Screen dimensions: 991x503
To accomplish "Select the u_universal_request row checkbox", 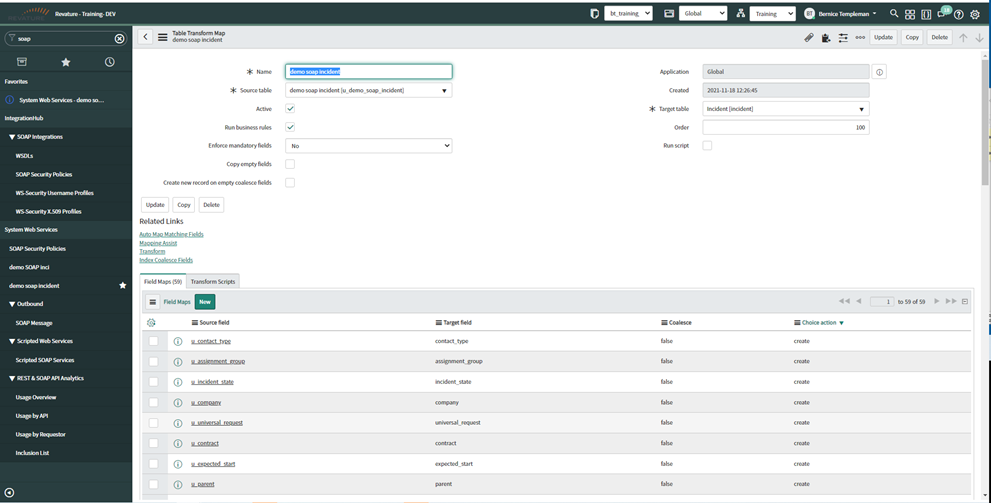I will pos(154,423).
